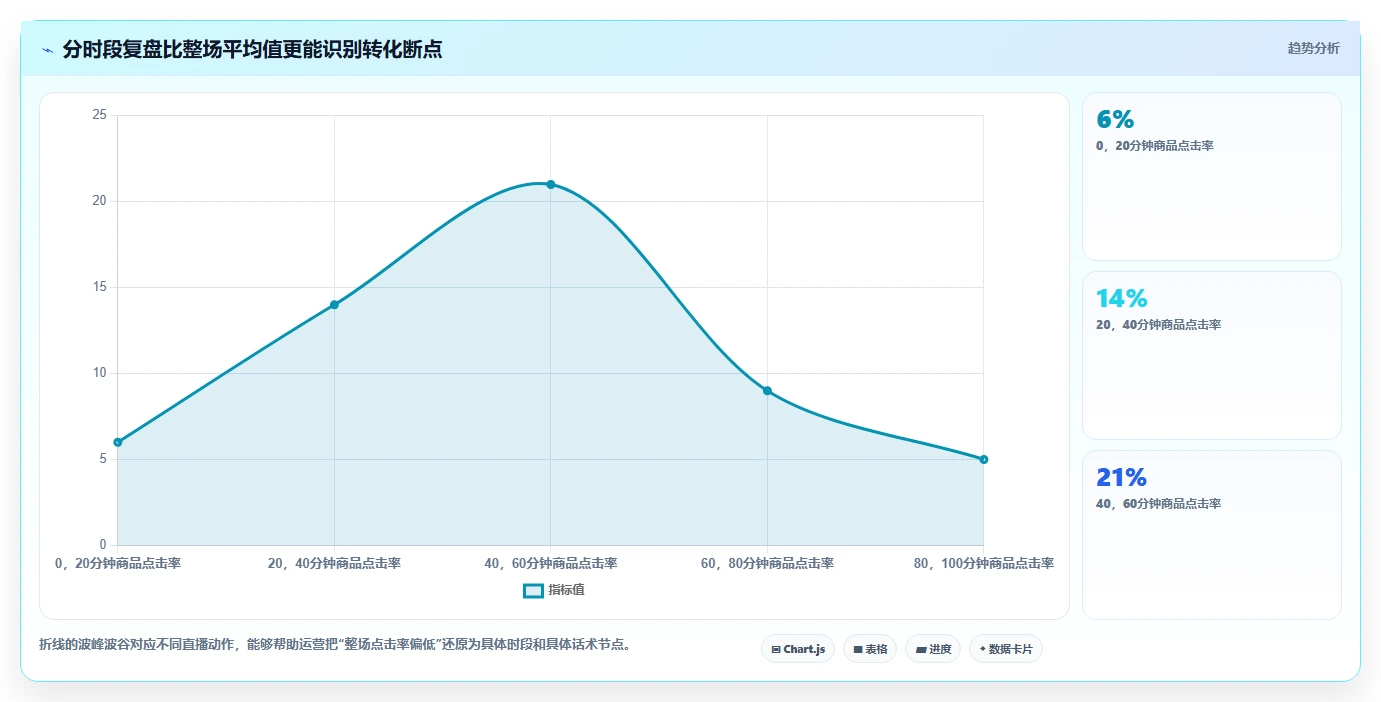The width and height of the screenshot is (1381, 702).
Task: Click the 6% card's 0,20分钟商品点击率 caption
Action: [x=1155, y=146]
